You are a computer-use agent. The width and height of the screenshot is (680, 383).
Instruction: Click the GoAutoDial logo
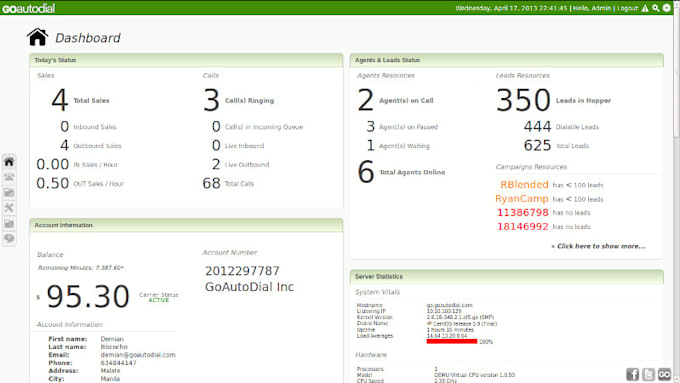[x=29, y=8]
